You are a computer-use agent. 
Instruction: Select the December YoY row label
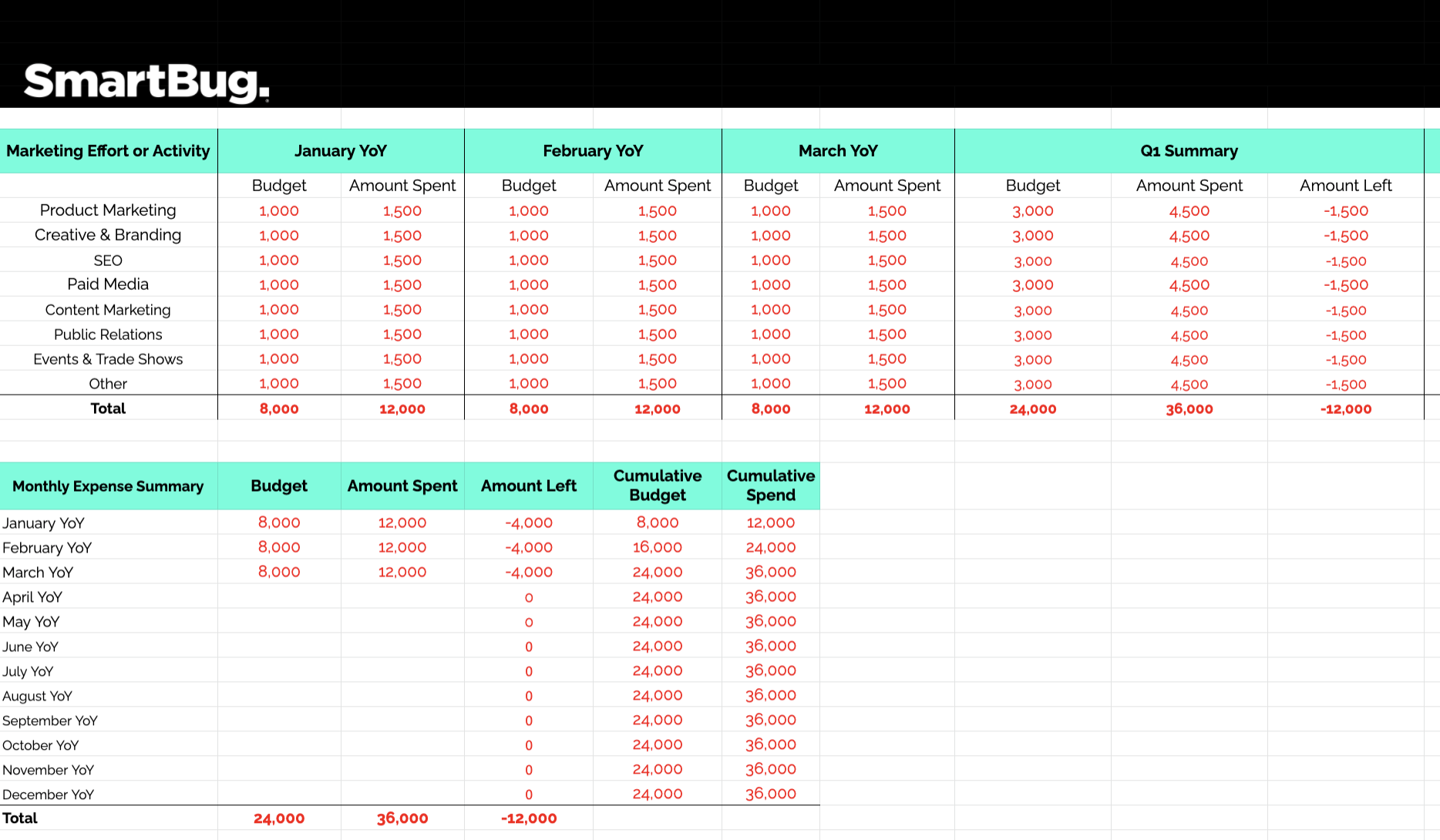click(49, 794)
